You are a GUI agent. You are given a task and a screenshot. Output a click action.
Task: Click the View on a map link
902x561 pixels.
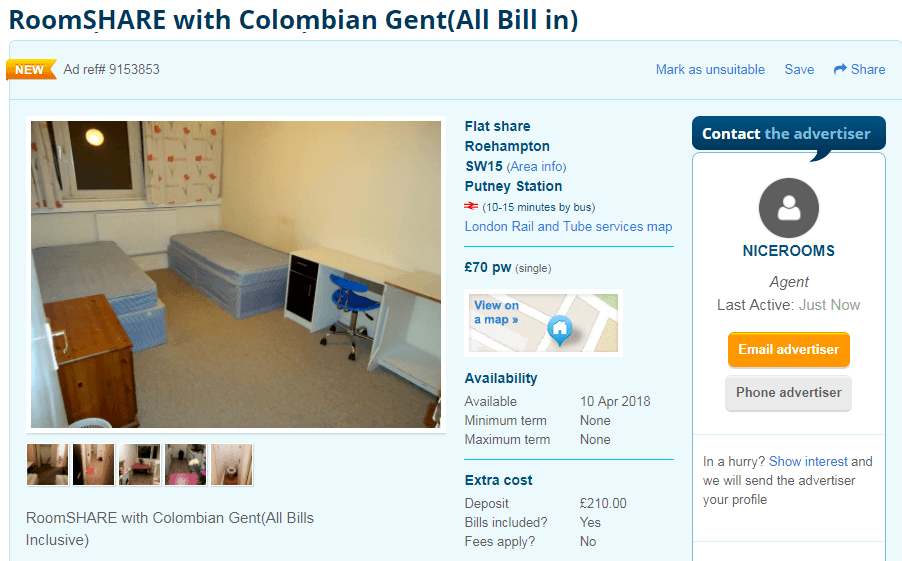496,312
